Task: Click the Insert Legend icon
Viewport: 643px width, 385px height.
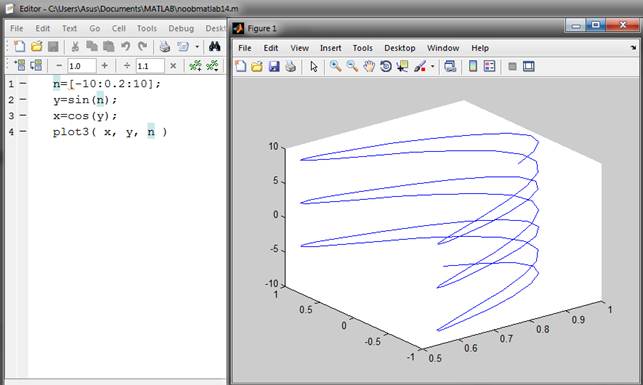Action: (x=489, y=66)
